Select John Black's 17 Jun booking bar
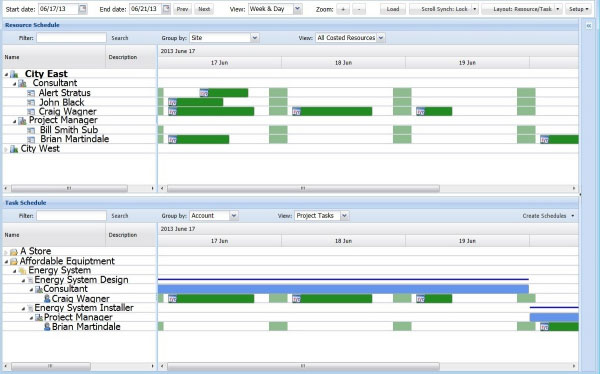The image size is (600, 374). pyautogui.click(x=196, y=102)
